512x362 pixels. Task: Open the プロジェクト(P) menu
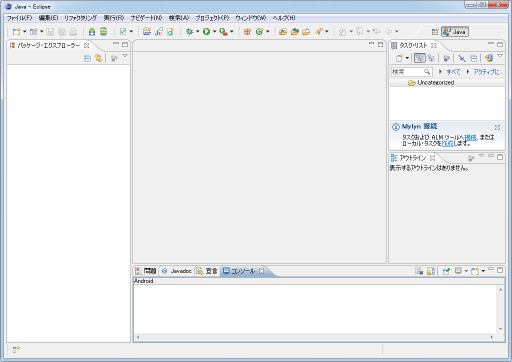click(x=212, y=18)
